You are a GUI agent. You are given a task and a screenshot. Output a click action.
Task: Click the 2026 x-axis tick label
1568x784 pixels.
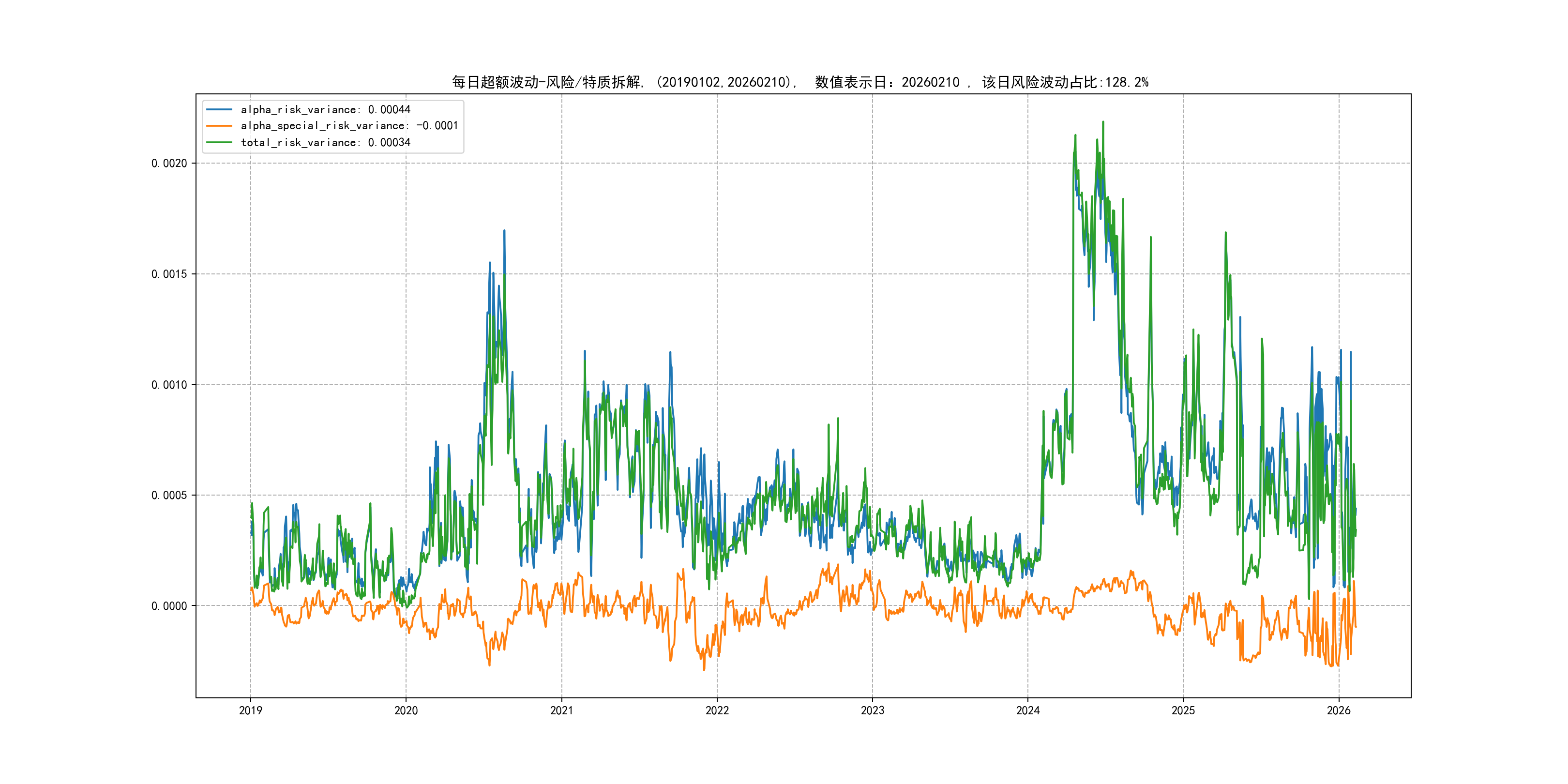1339,710
